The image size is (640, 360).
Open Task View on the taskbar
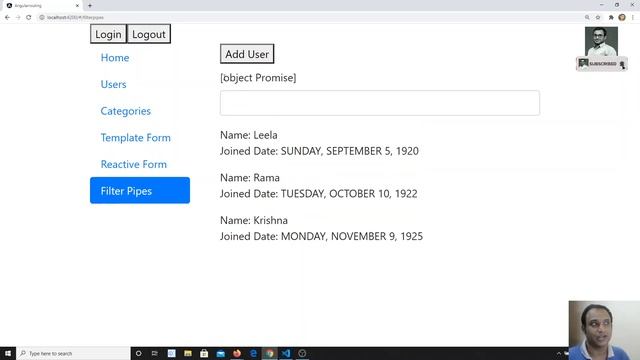point(155,353)
